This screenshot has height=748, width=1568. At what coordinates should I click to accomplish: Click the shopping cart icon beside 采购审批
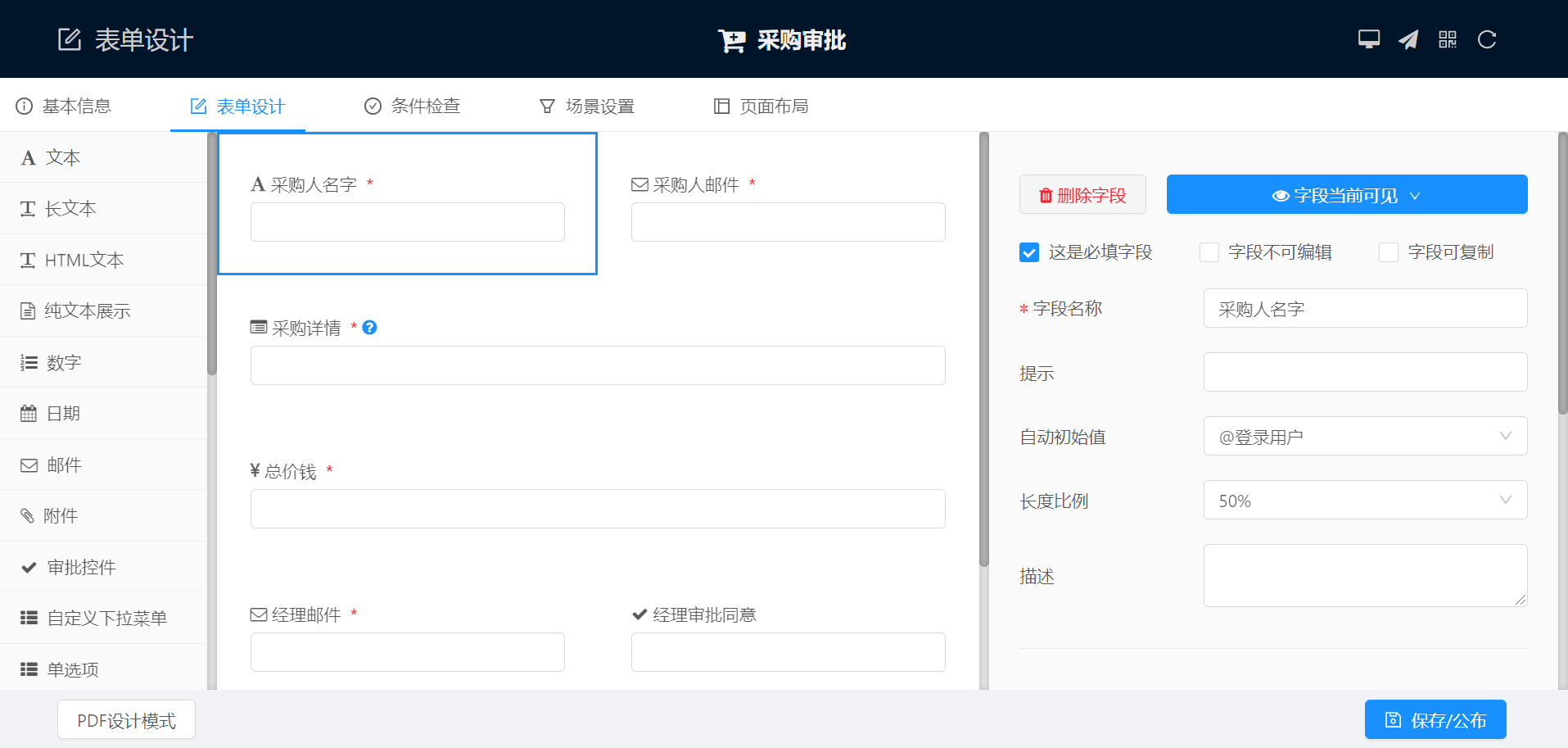pos(732,40)
